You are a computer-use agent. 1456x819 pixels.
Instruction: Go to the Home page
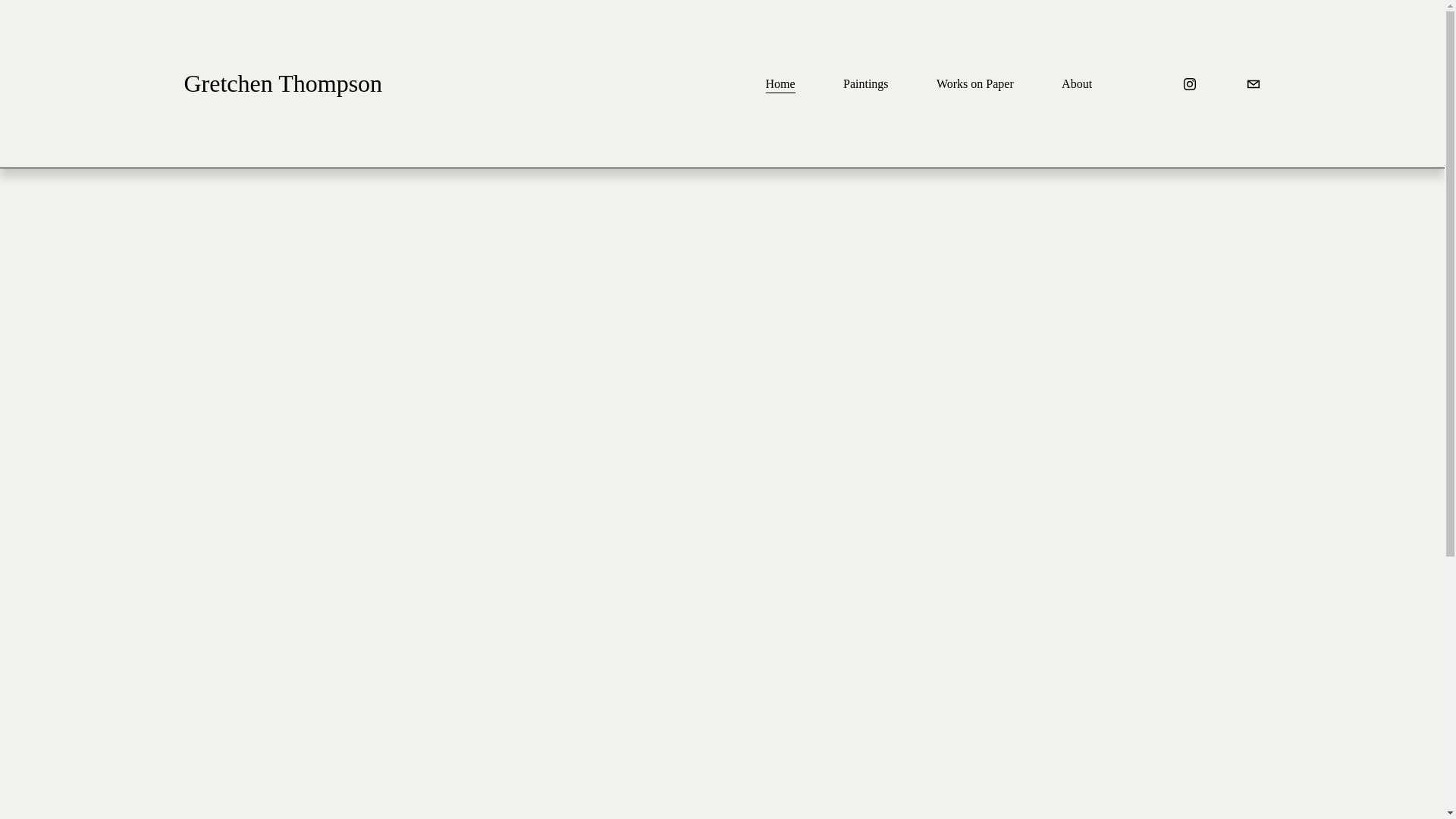pos(780,84)
